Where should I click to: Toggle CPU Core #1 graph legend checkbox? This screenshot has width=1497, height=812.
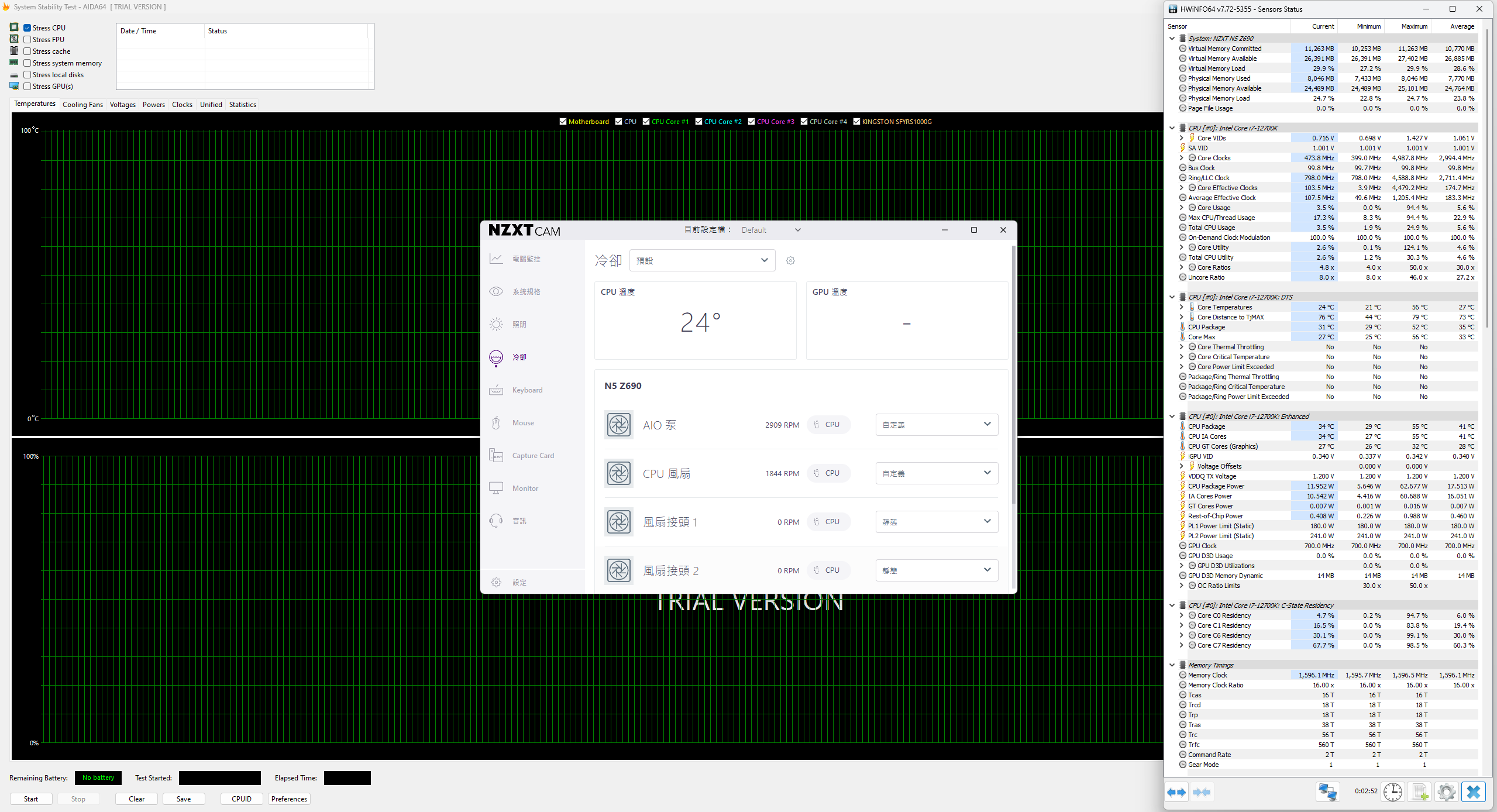pos(646,122)
